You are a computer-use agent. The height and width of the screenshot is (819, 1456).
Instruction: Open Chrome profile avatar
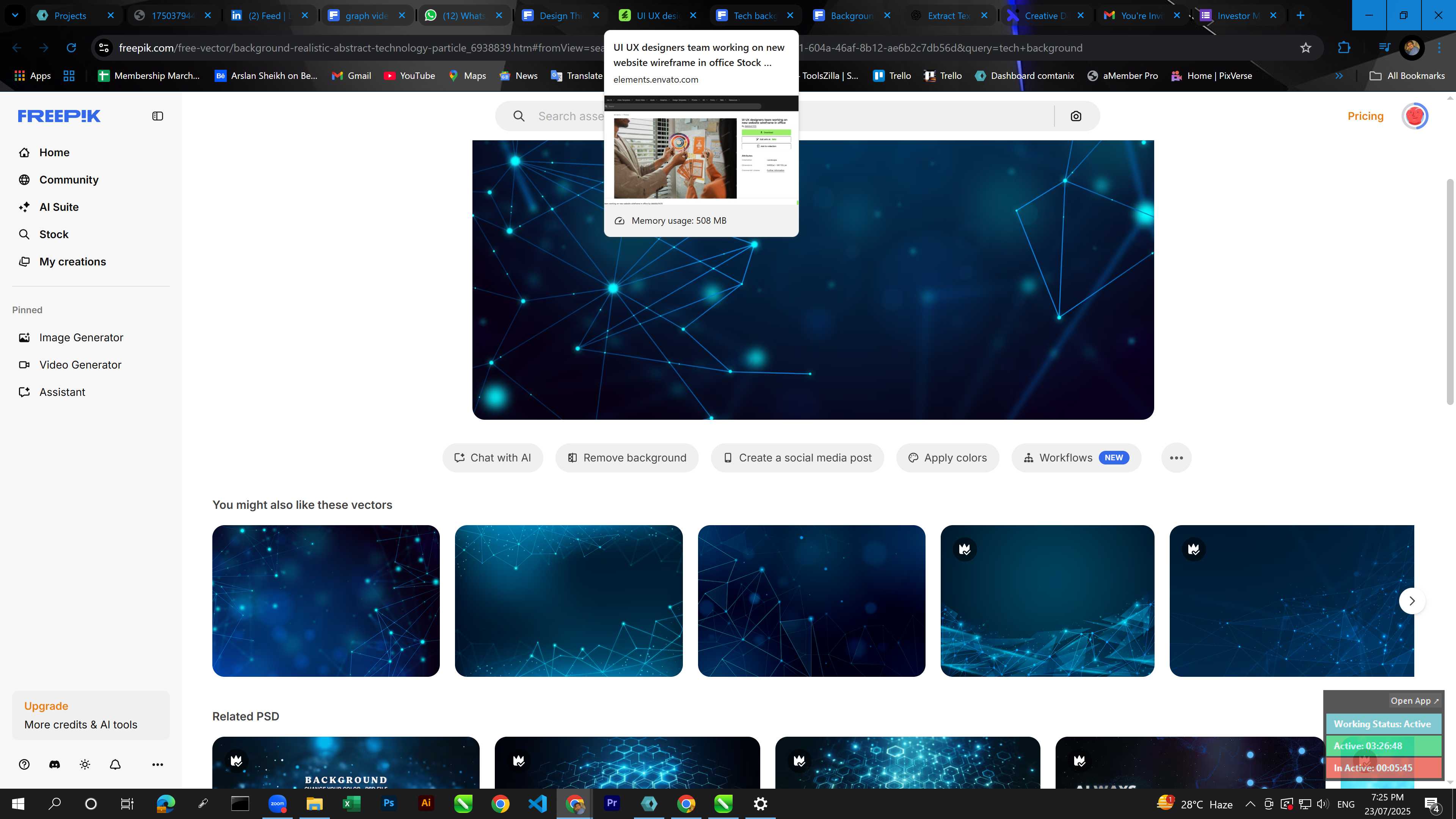1412,48
